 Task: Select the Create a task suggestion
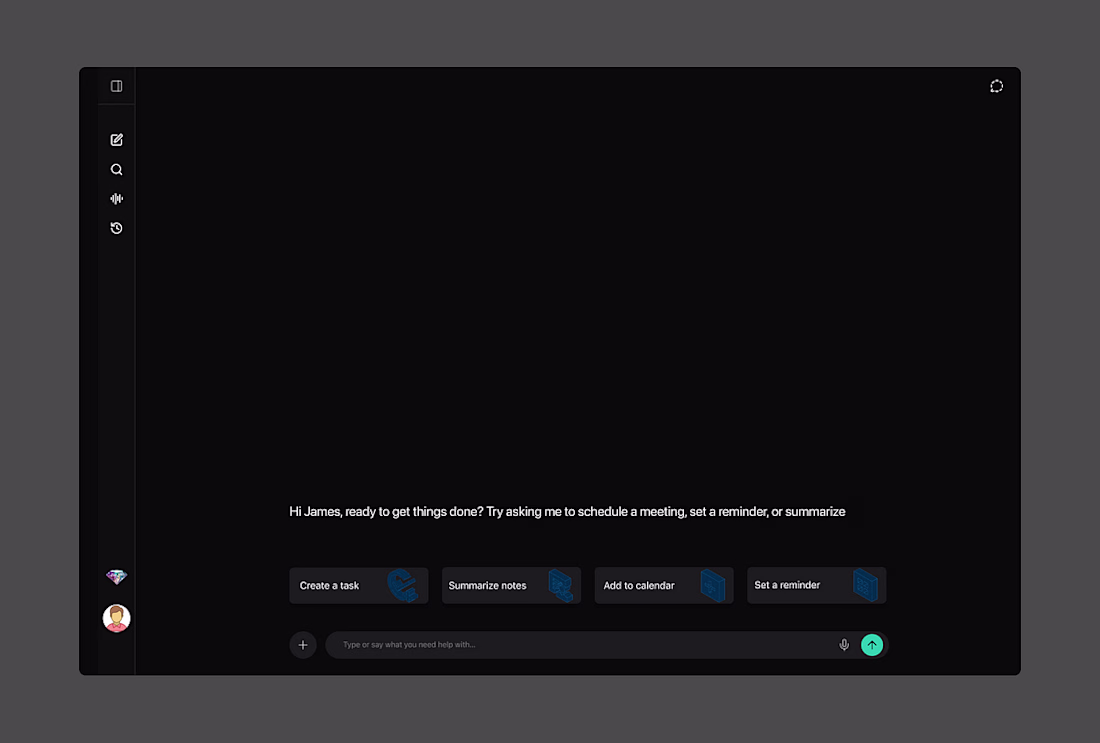tap(358, 585)
